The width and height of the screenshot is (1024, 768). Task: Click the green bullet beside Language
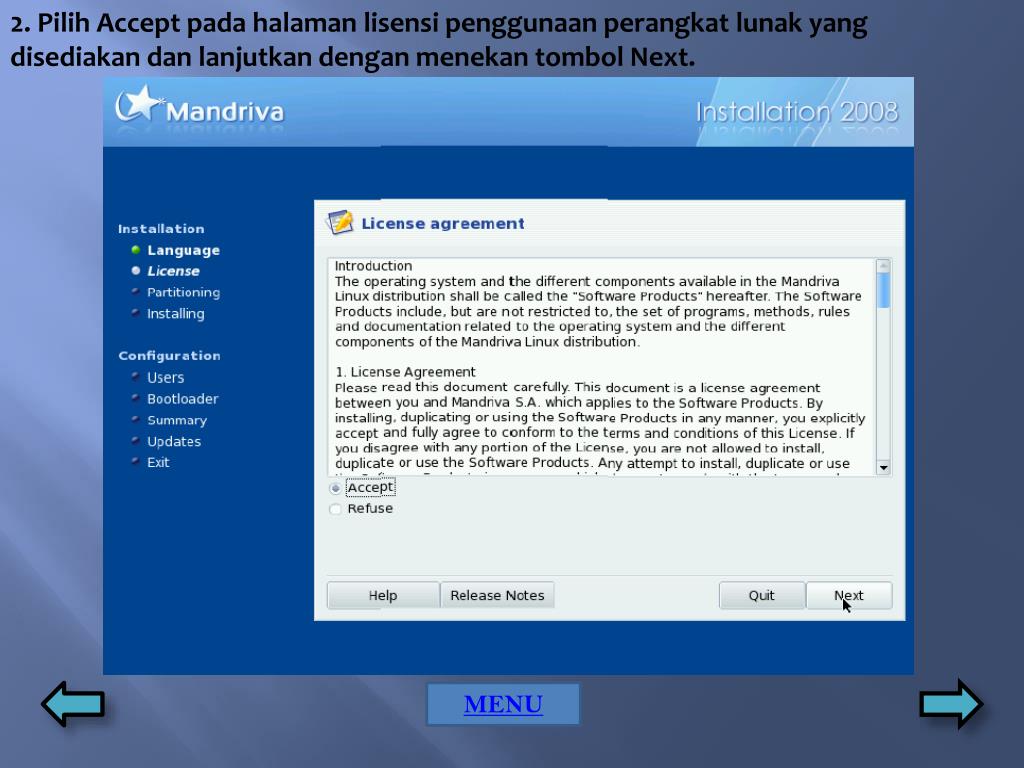[136, 249]
